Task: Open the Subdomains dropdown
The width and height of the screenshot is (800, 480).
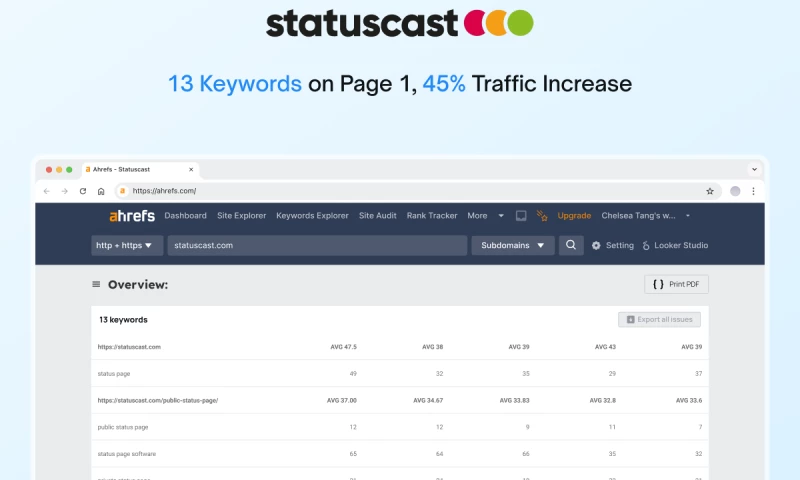Action: [x=513, y=245]
